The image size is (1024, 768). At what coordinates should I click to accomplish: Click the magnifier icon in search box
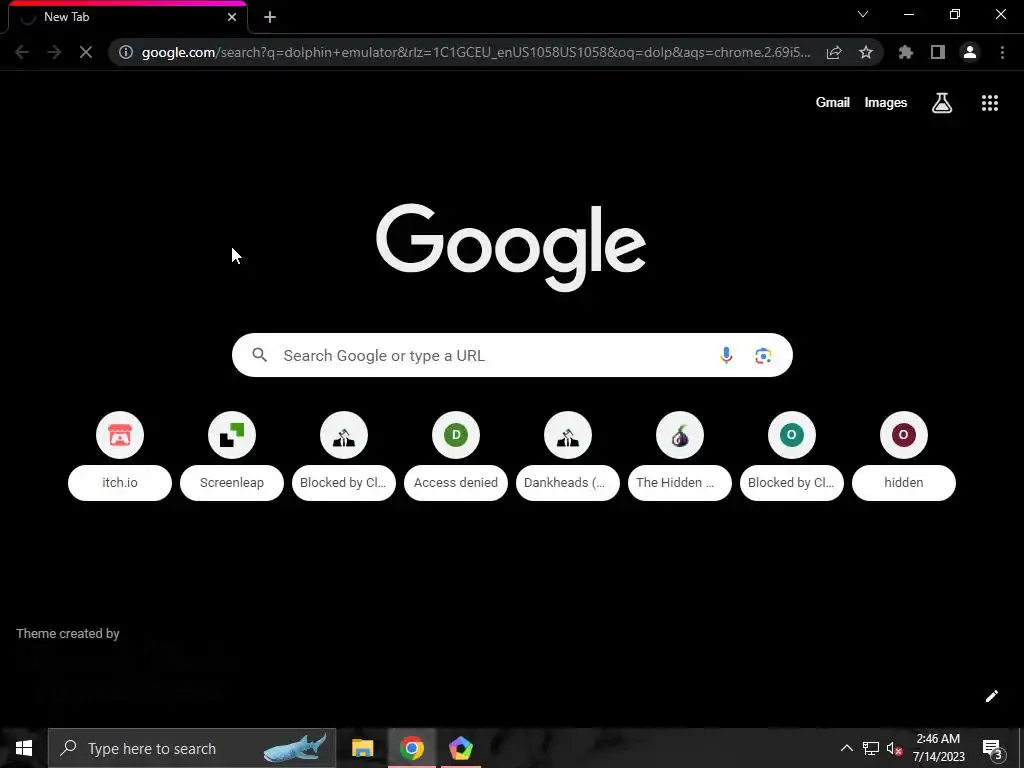260,355
